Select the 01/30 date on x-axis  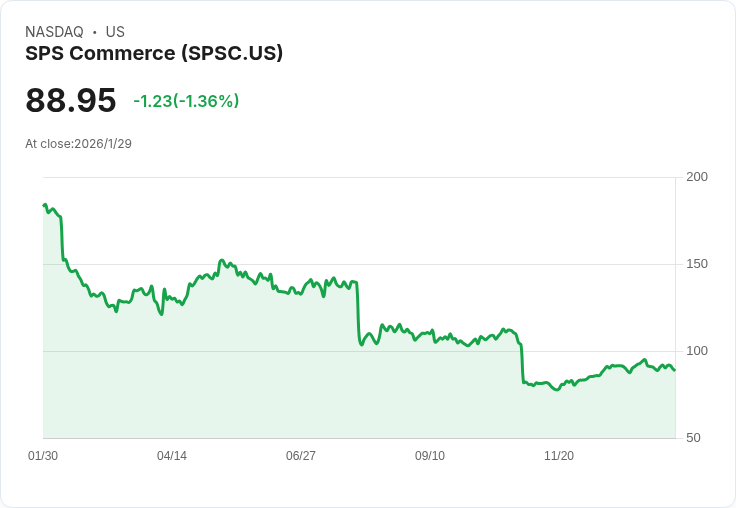[x=43, y=456]
